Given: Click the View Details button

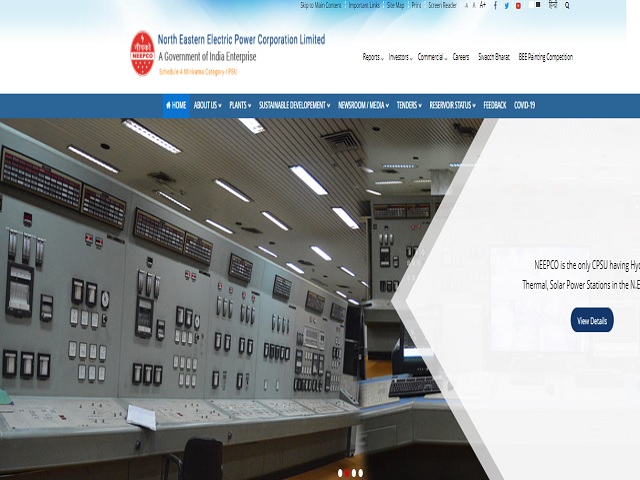Looking at the screenshot, I should 591,321.
